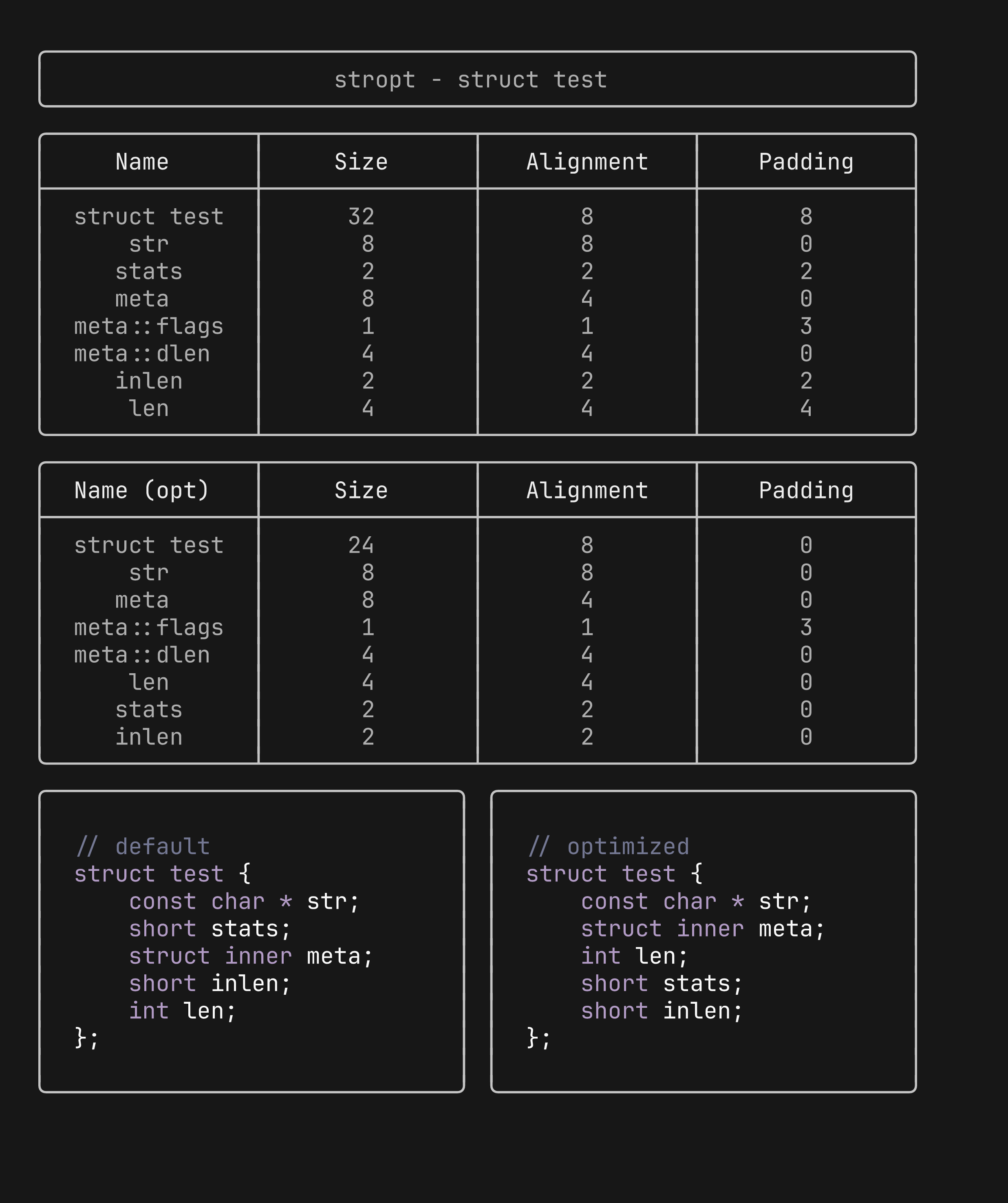
Task: Click "struct inner meta;" in the default code
Action: click(250, 956)
